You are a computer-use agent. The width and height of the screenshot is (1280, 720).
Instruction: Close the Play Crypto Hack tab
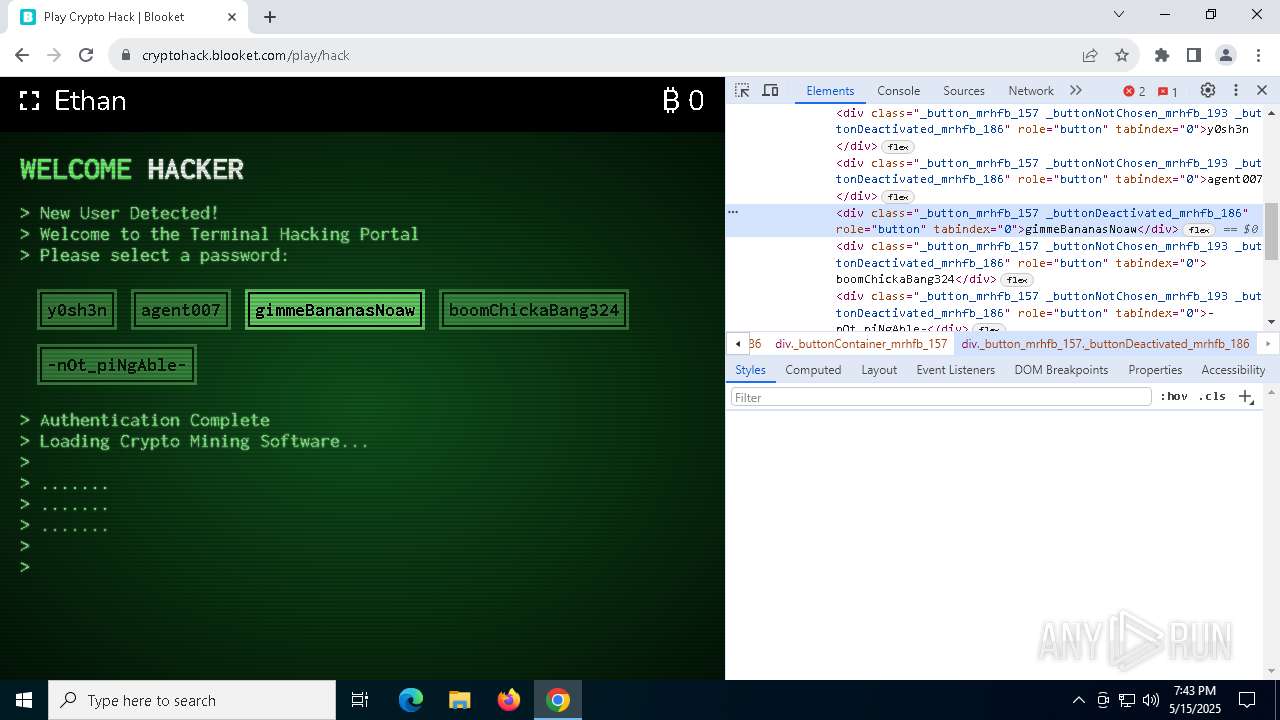pos(232,16)
